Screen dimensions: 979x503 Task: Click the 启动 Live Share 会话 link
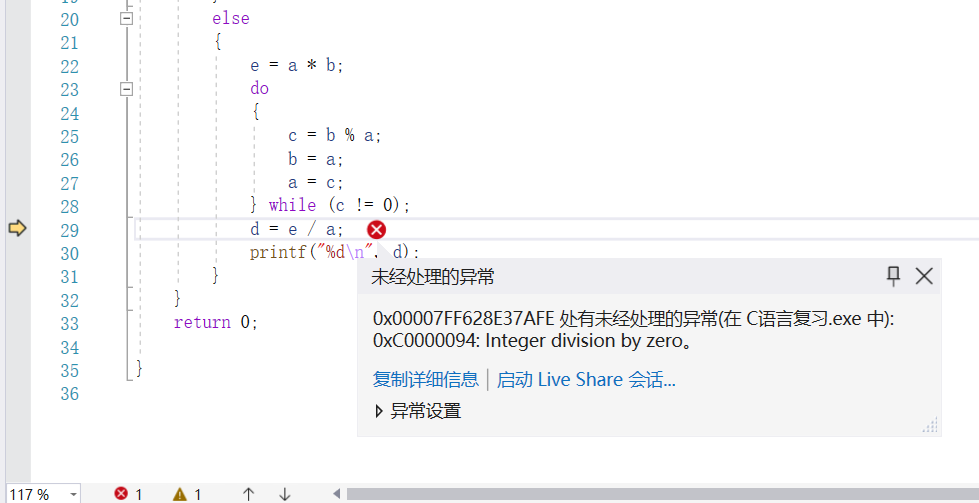[586, 379]
